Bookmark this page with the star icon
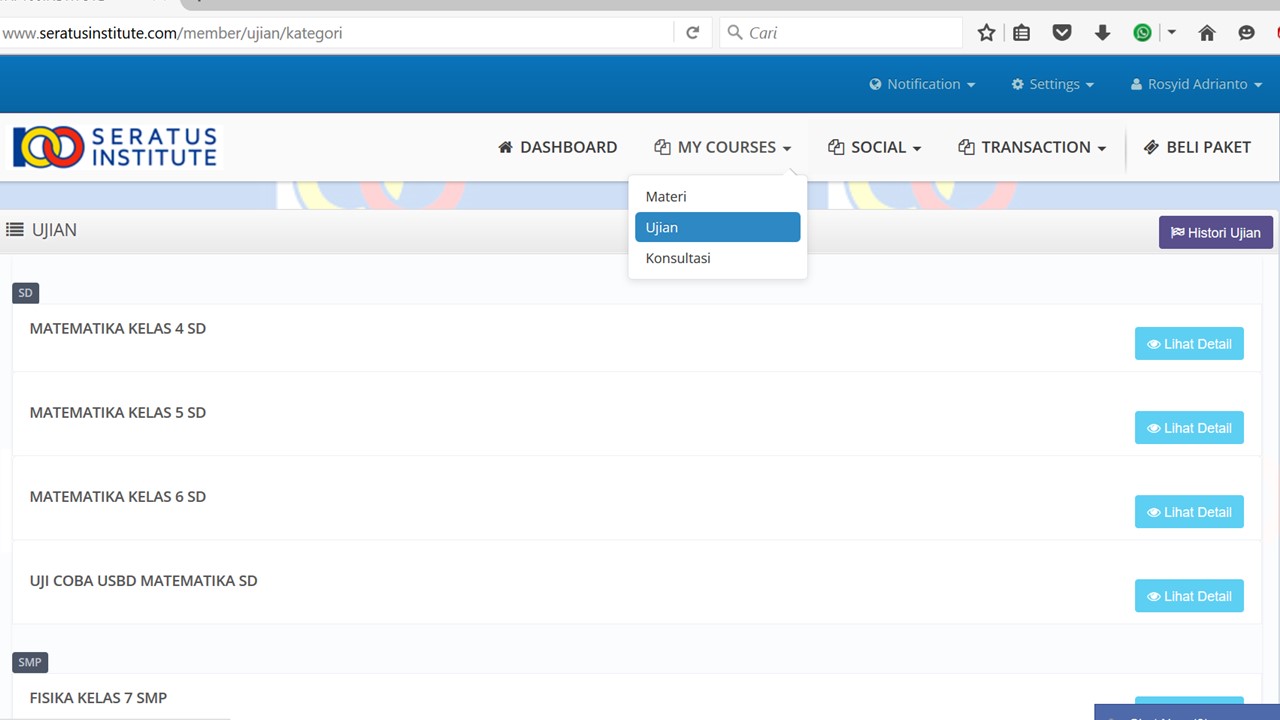The height and width of the screenshot is (720, 1280). pos(986,33)
